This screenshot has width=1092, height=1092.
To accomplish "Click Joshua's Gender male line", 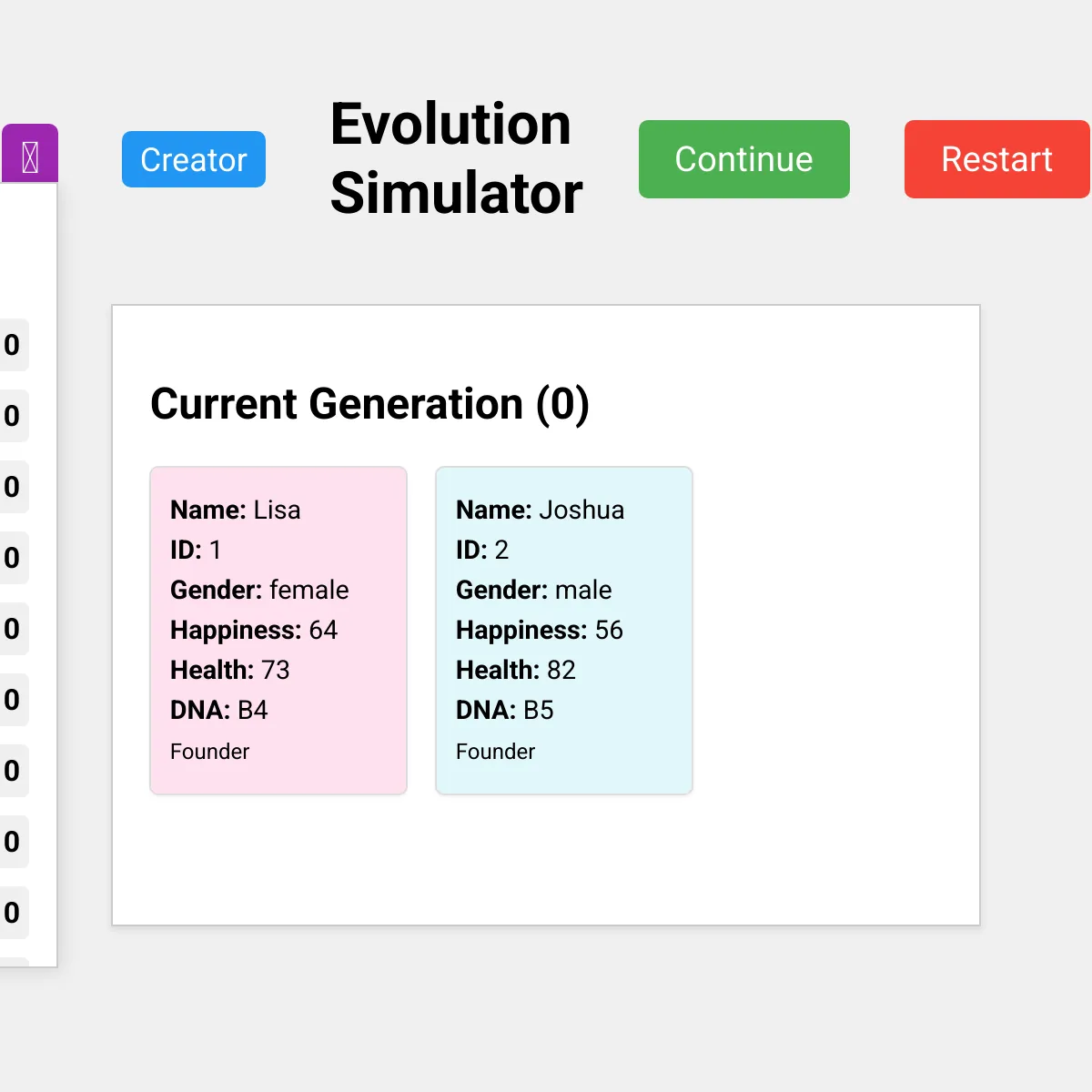I will tap(533, 590).
